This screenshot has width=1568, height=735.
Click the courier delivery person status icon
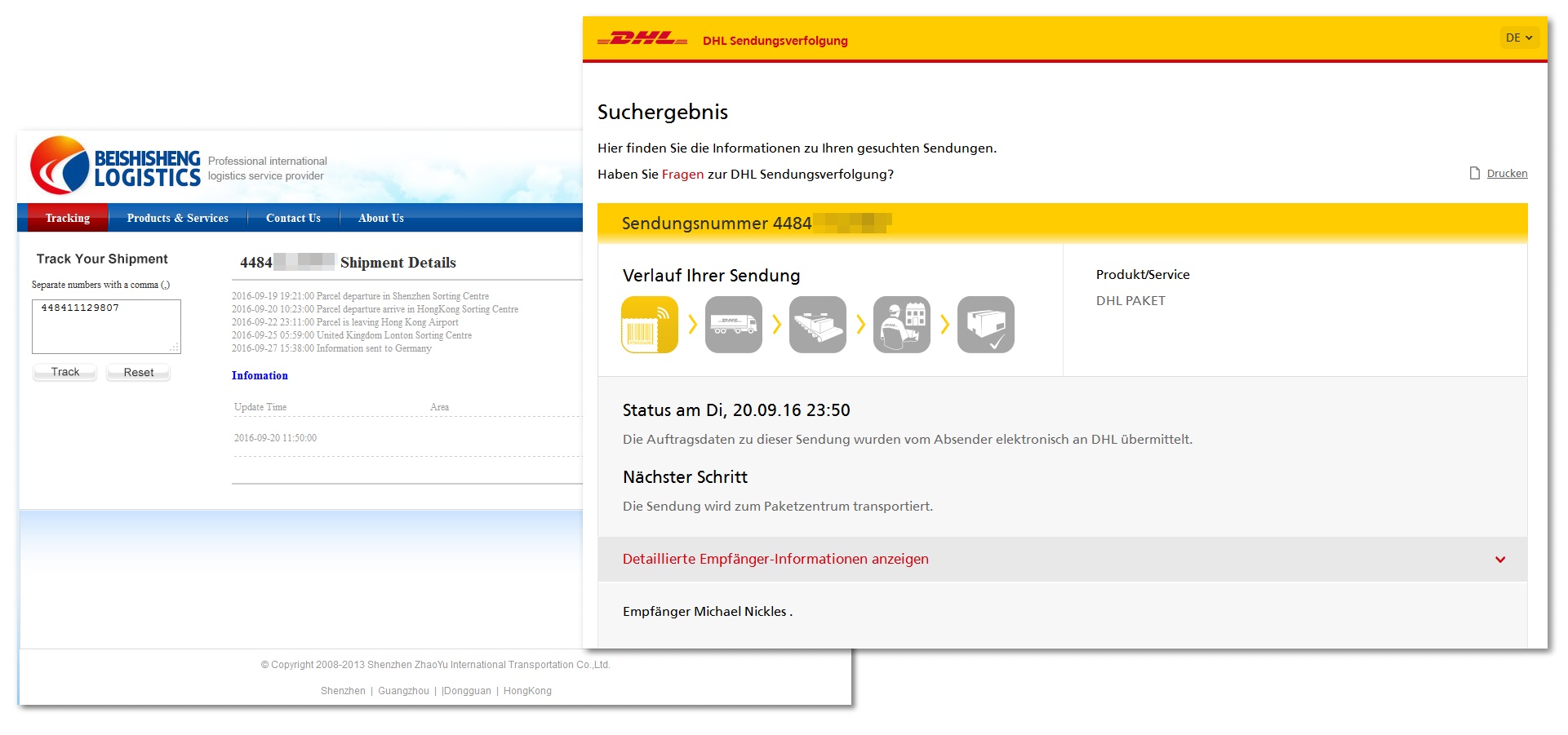click(901, 325)
